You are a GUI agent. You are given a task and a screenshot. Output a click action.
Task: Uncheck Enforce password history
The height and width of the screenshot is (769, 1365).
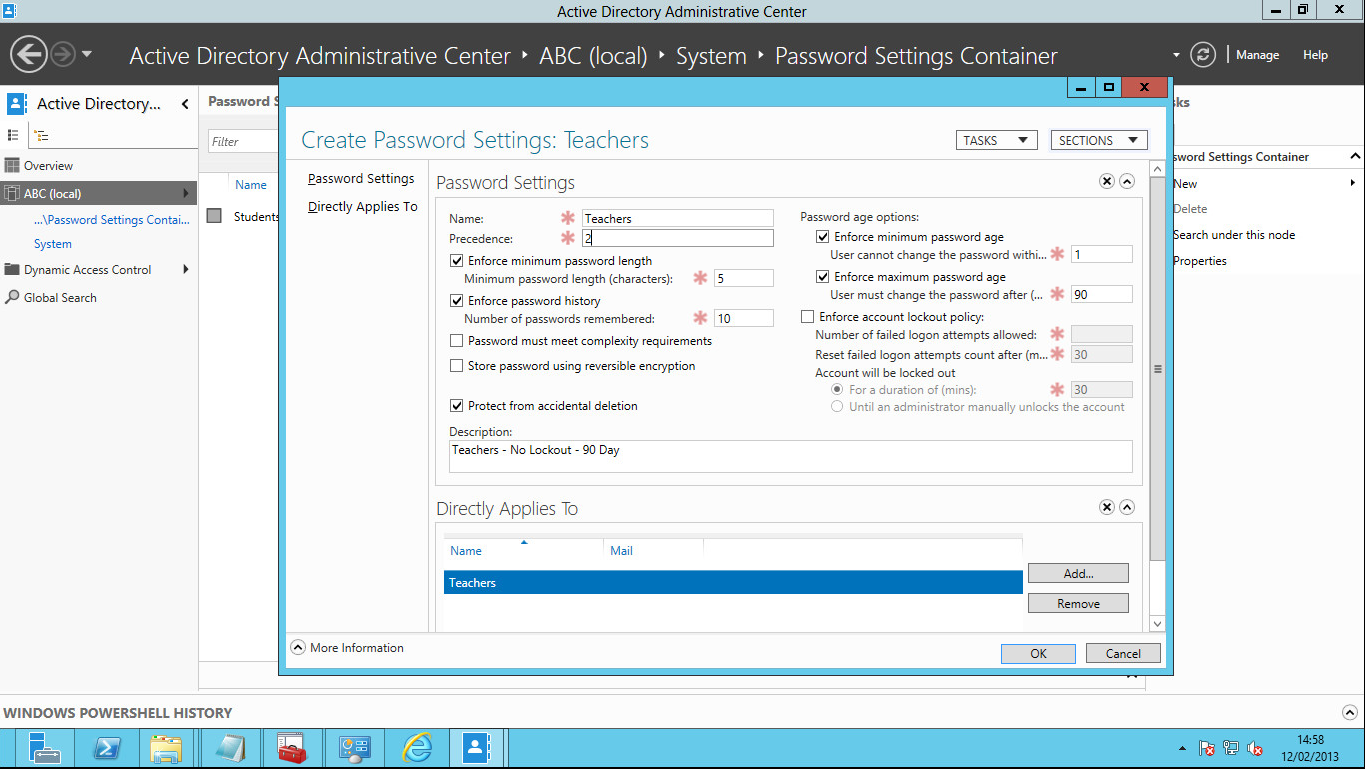tap(457, 301)
